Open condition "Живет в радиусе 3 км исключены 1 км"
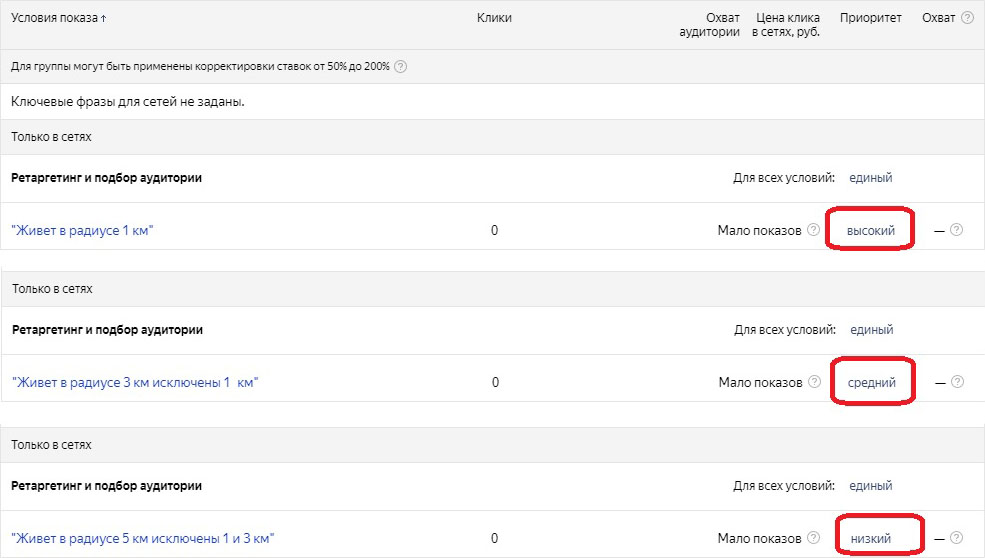 pos(135,382)
